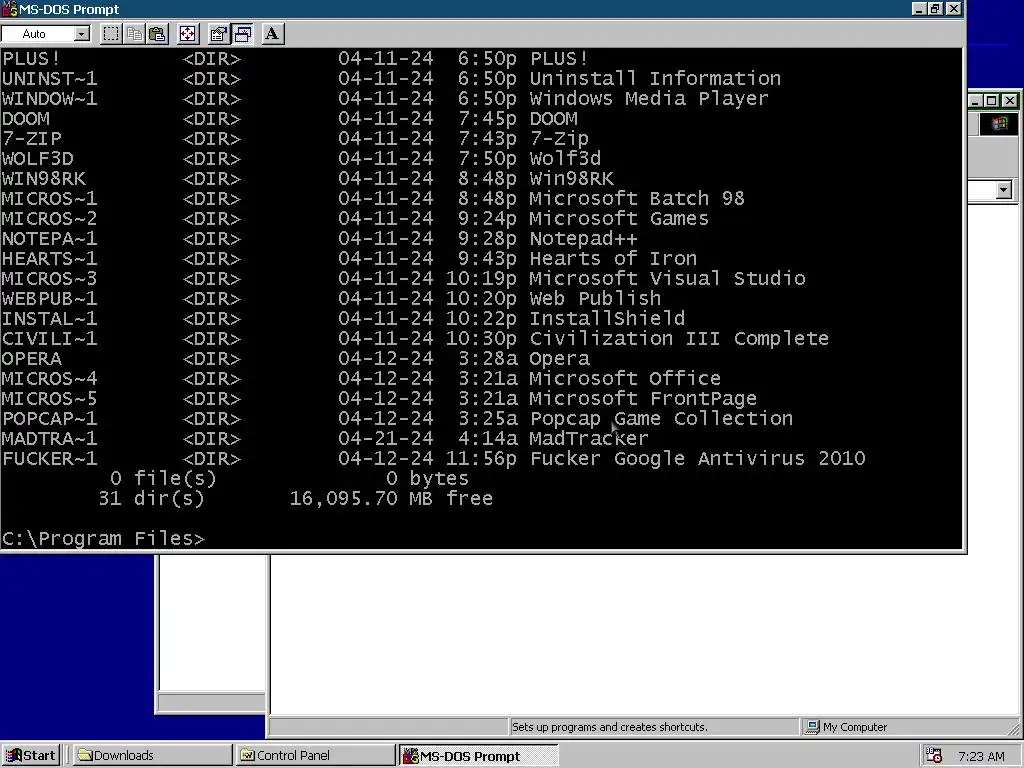Switch to Control Panel taskbar button
The image size is (1024, 768).
click(x=315, y=756)
